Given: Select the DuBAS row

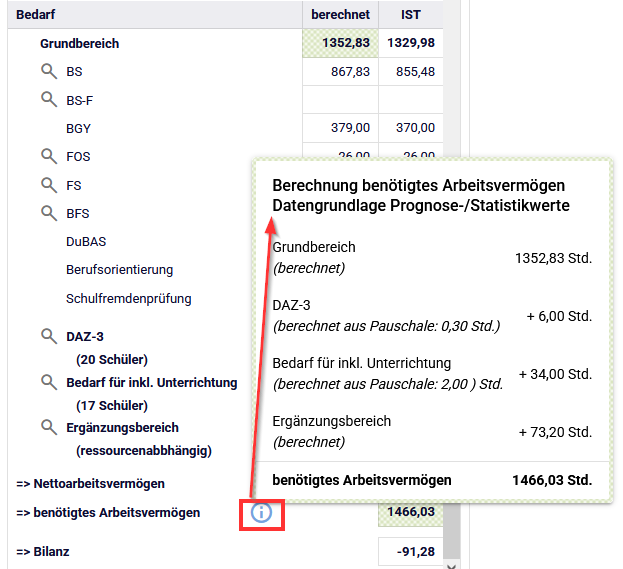Looking at the screenshot, I should [86, 242].
